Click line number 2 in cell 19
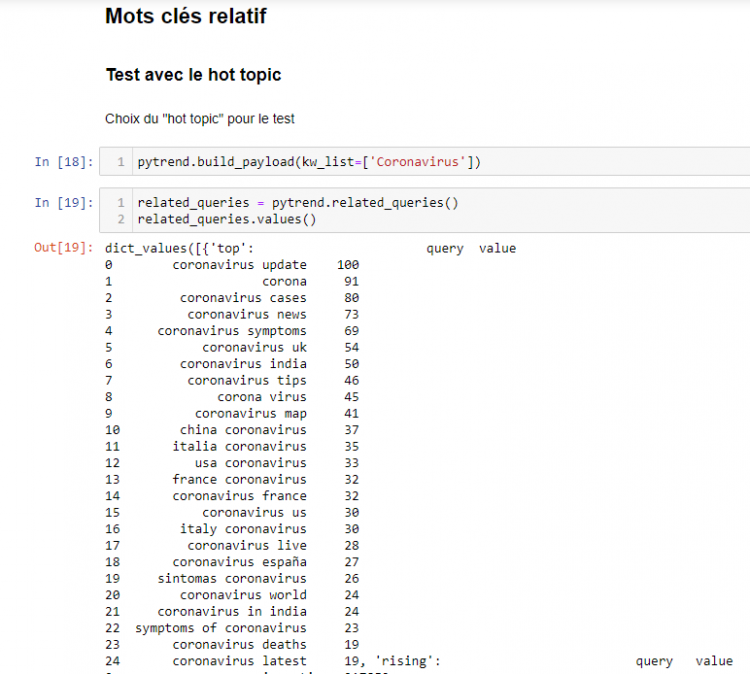The image size is (750, 674). (x=121, y=219)
